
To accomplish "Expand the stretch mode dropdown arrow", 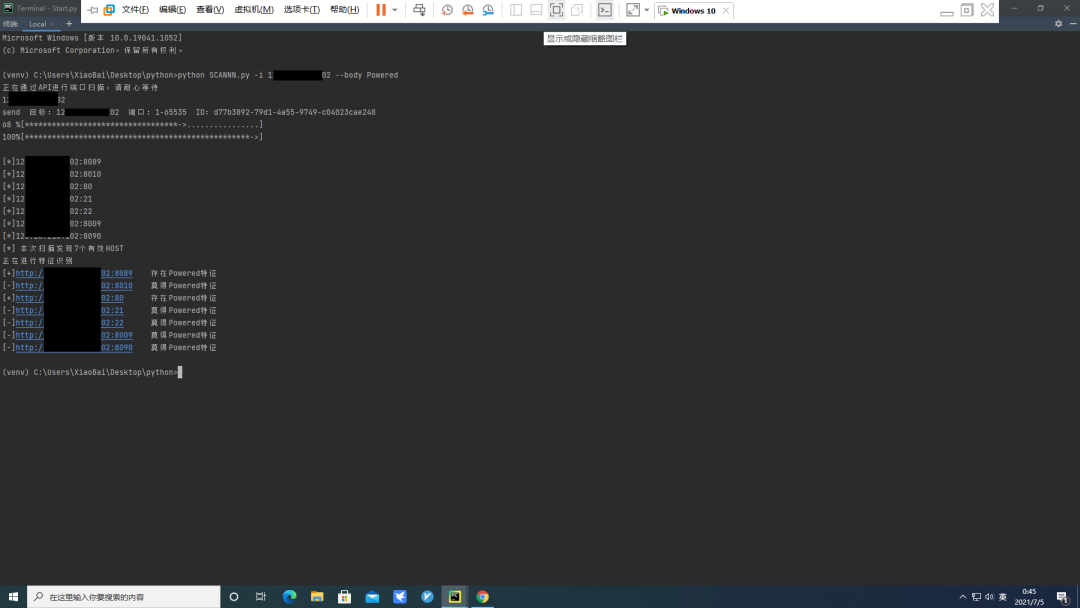I will 647,10.
